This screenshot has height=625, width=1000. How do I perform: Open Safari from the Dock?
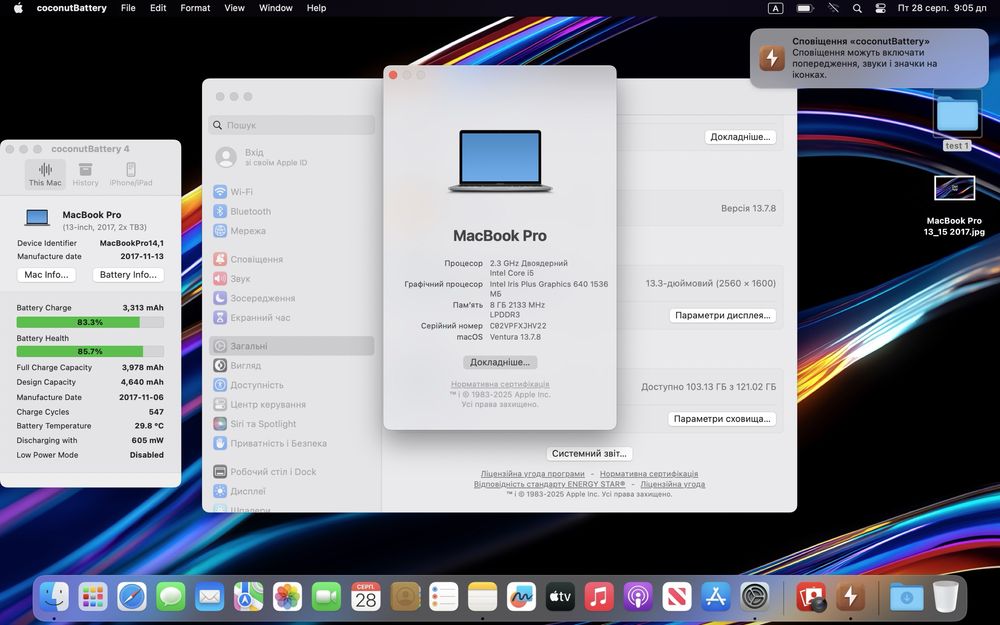coord(132,598)
